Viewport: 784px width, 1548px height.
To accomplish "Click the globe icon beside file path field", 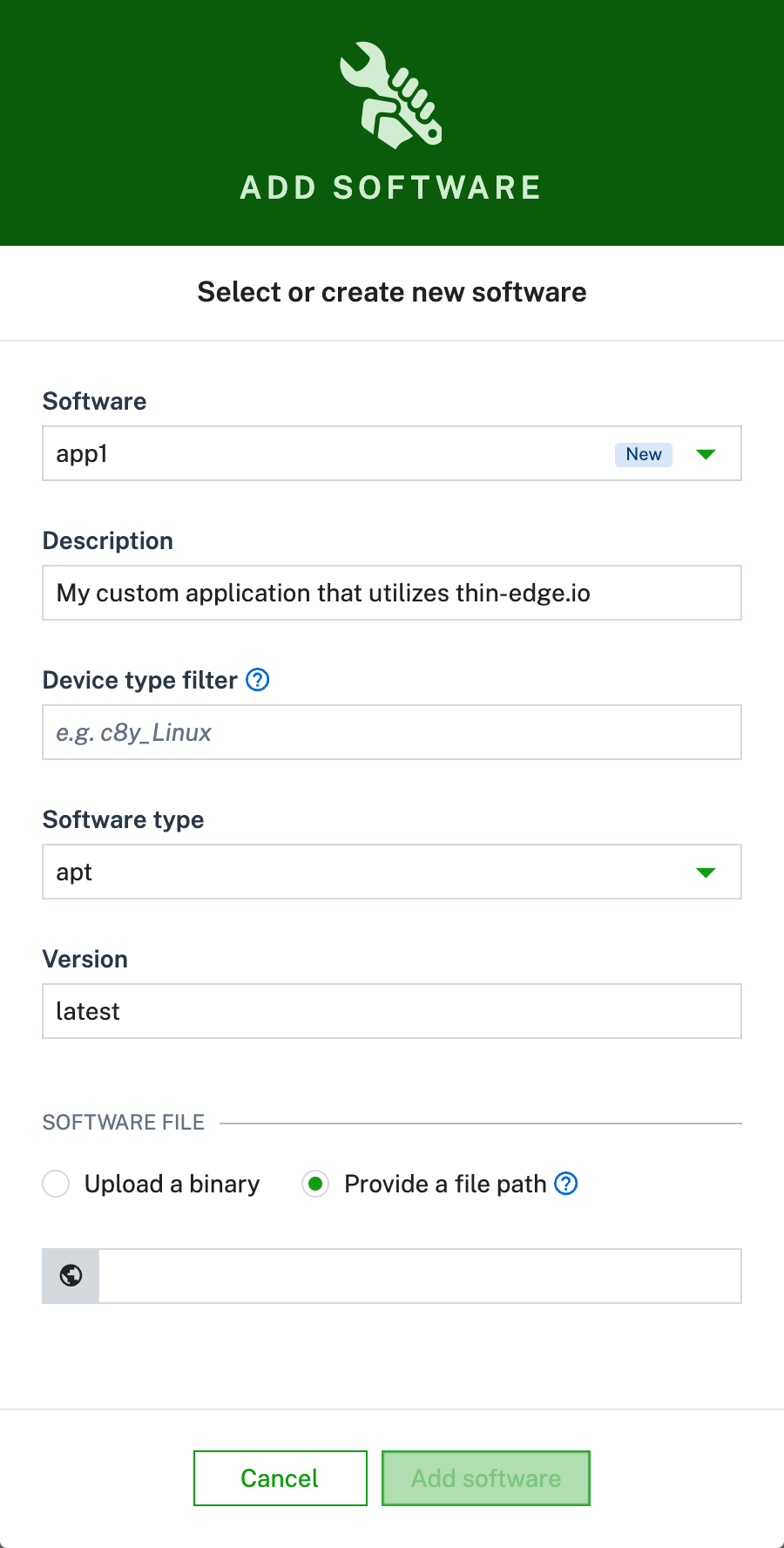I will click(x=71, y=1276).
